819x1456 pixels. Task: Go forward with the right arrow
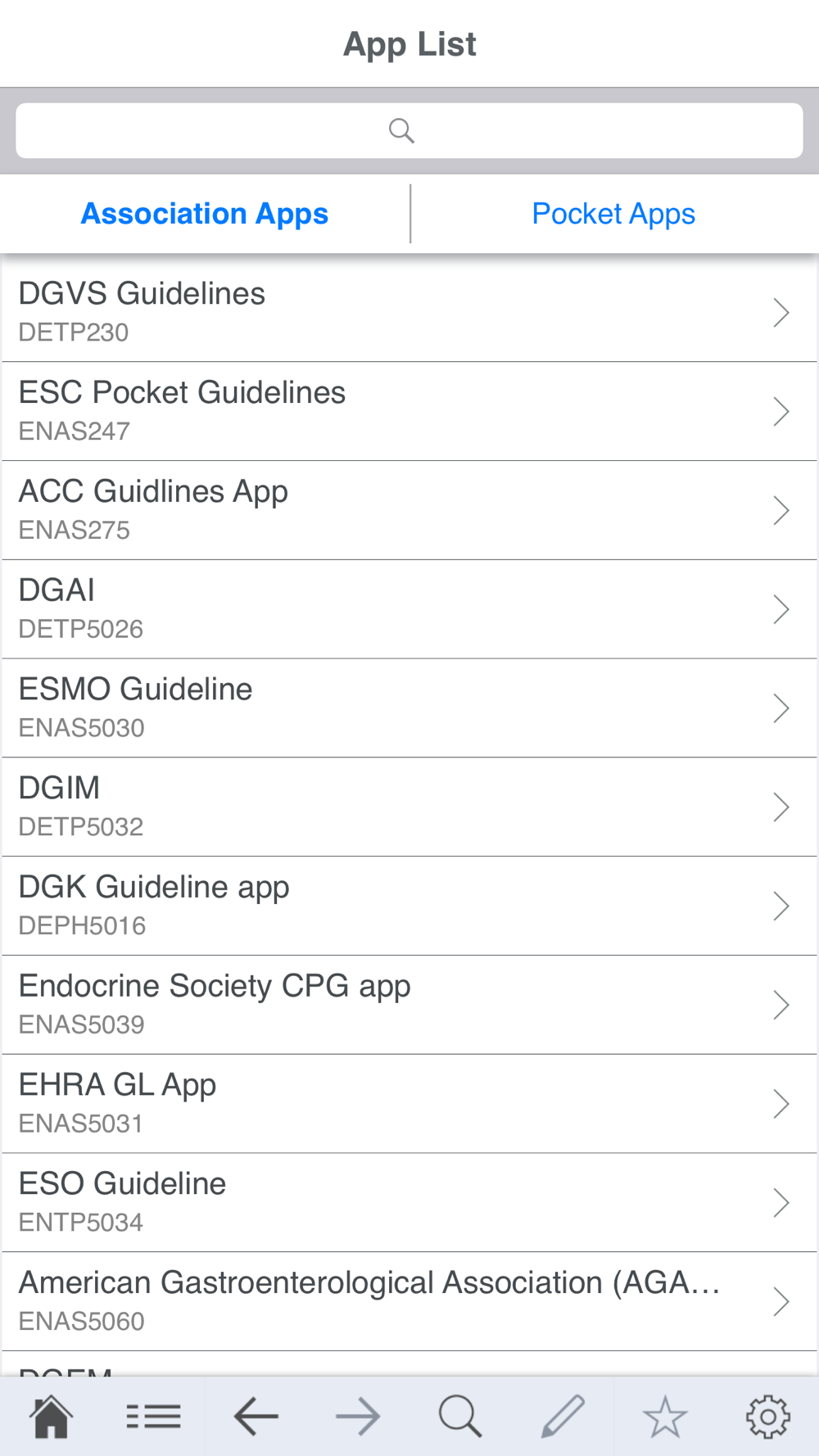point(358,1416)
